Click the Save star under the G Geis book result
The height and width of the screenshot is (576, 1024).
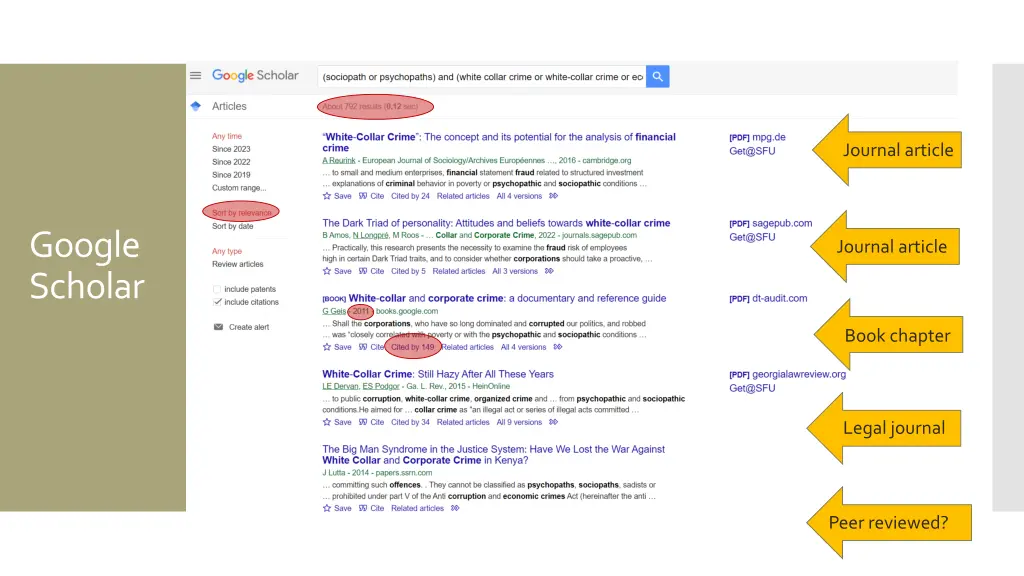327,347
